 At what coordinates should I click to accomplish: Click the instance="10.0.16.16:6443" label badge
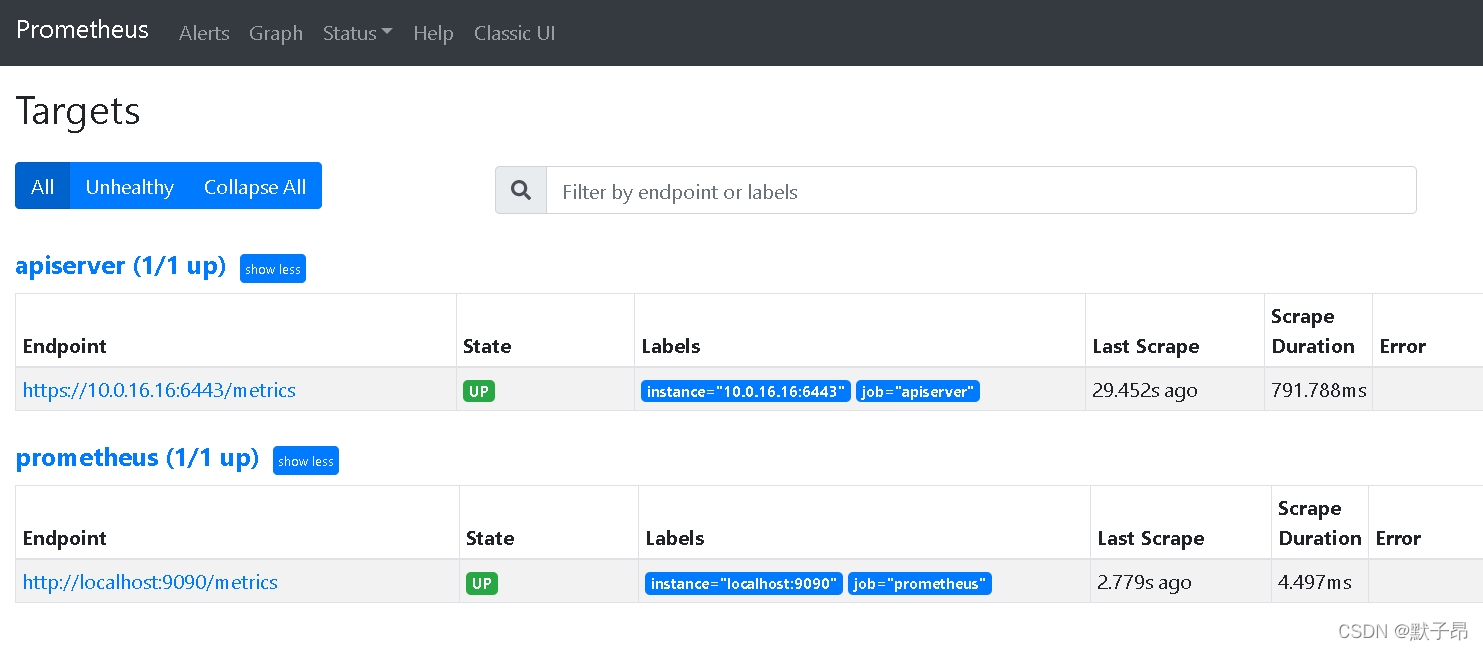click(746, 392)
